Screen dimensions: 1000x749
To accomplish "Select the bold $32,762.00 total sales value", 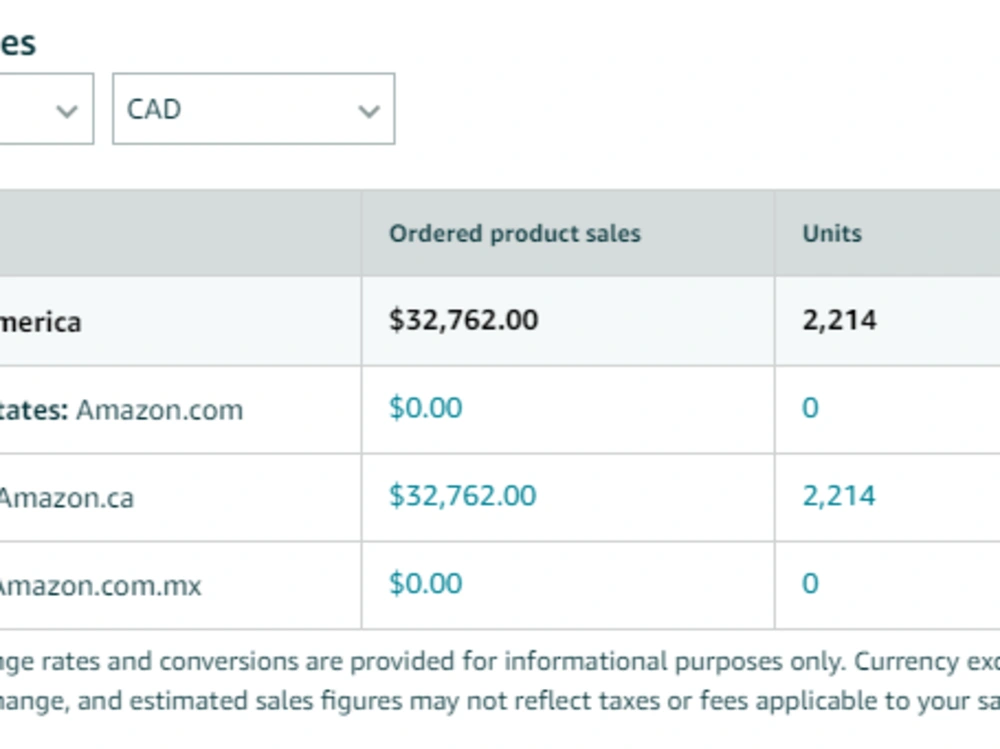I will click(464, 320).
